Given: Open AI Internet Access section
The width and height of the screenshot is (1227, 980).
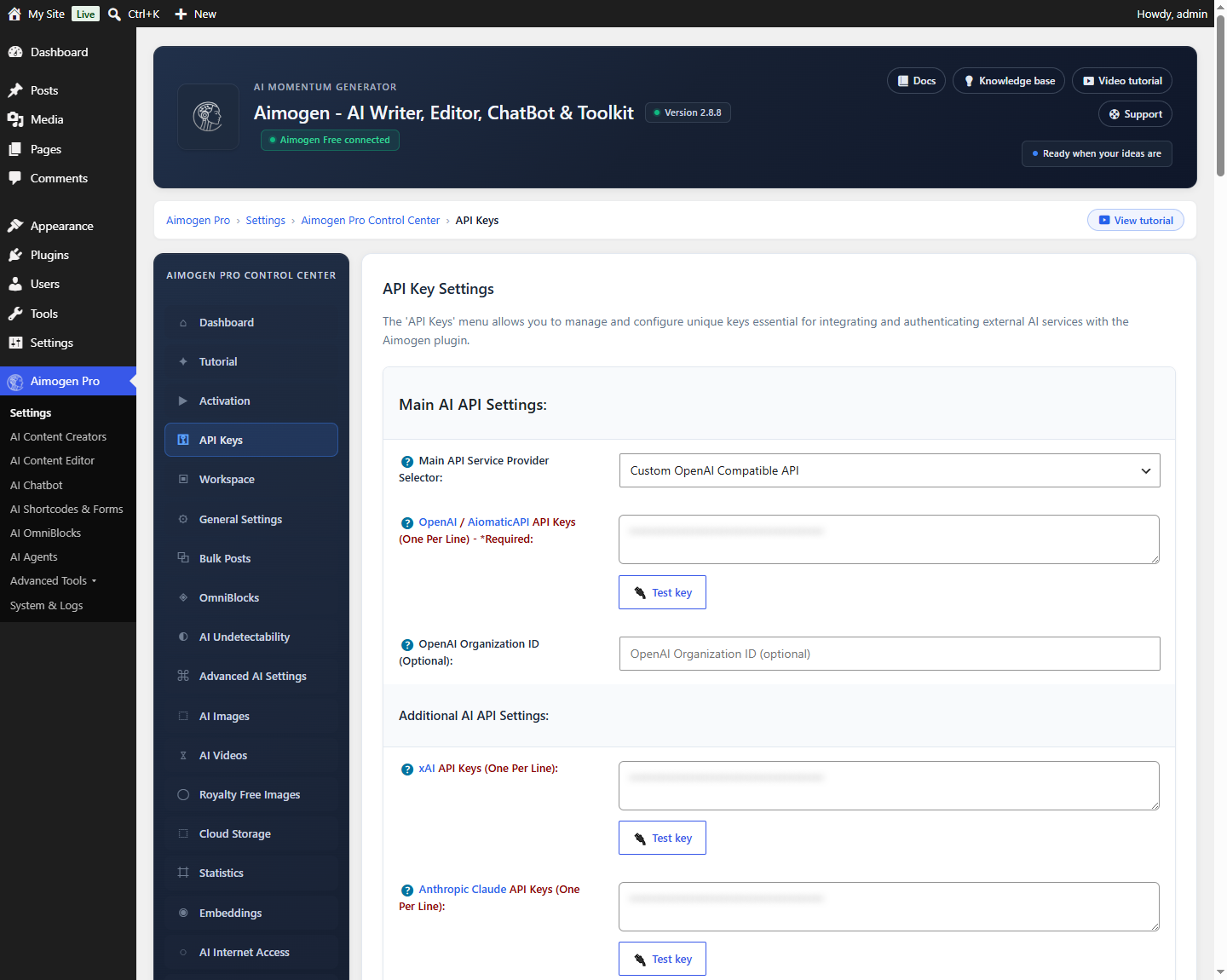Looking at the screenshot, I should coord(251,952).
